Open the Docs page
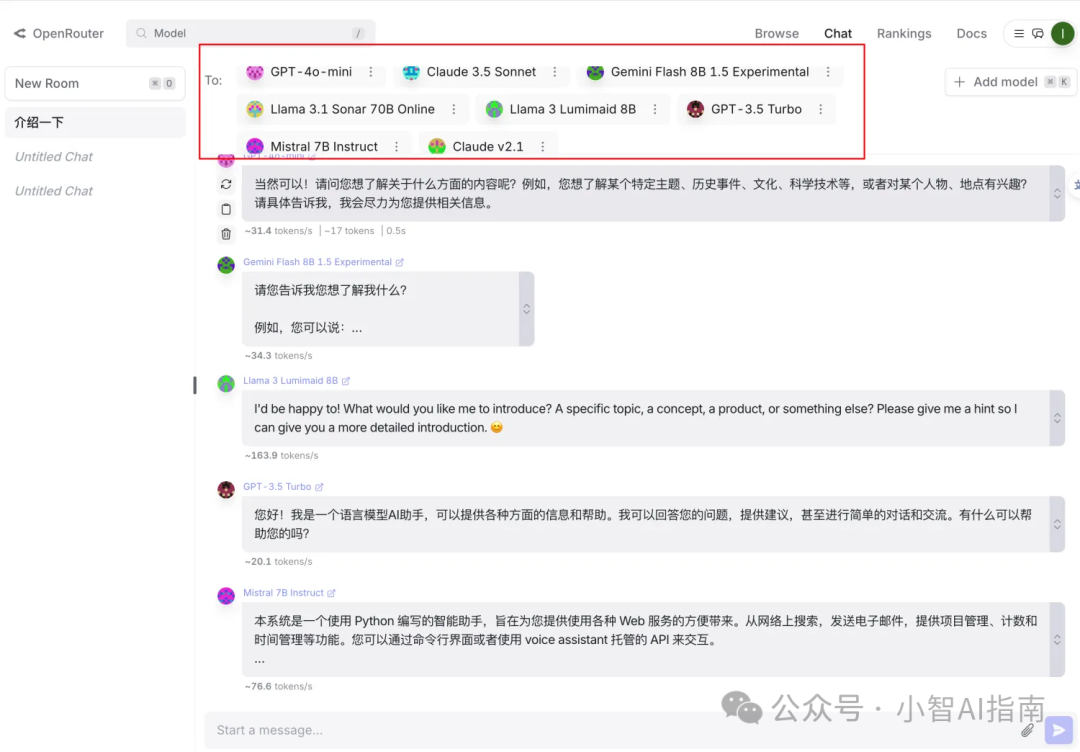The image size is (1080, 752). (x=971, y=33)
